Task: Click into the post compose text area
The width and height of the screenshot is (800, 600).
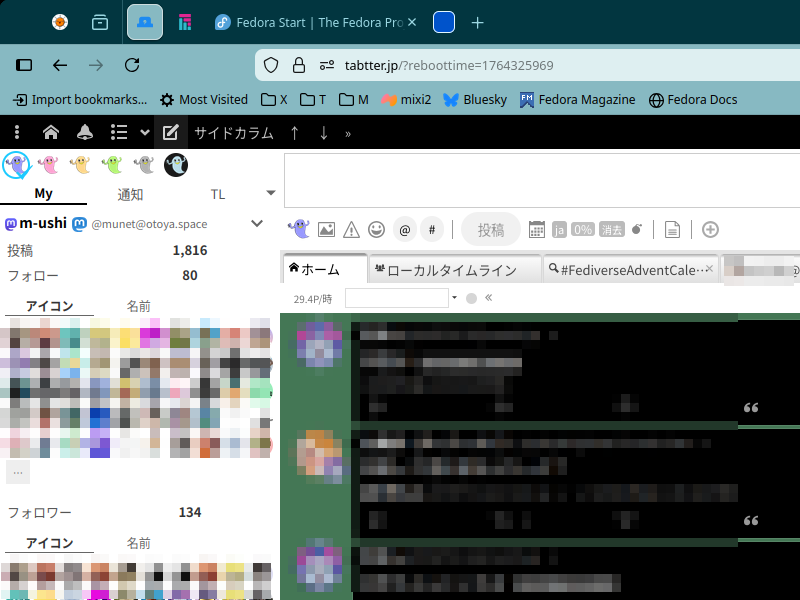Action: tap(540, 180)
